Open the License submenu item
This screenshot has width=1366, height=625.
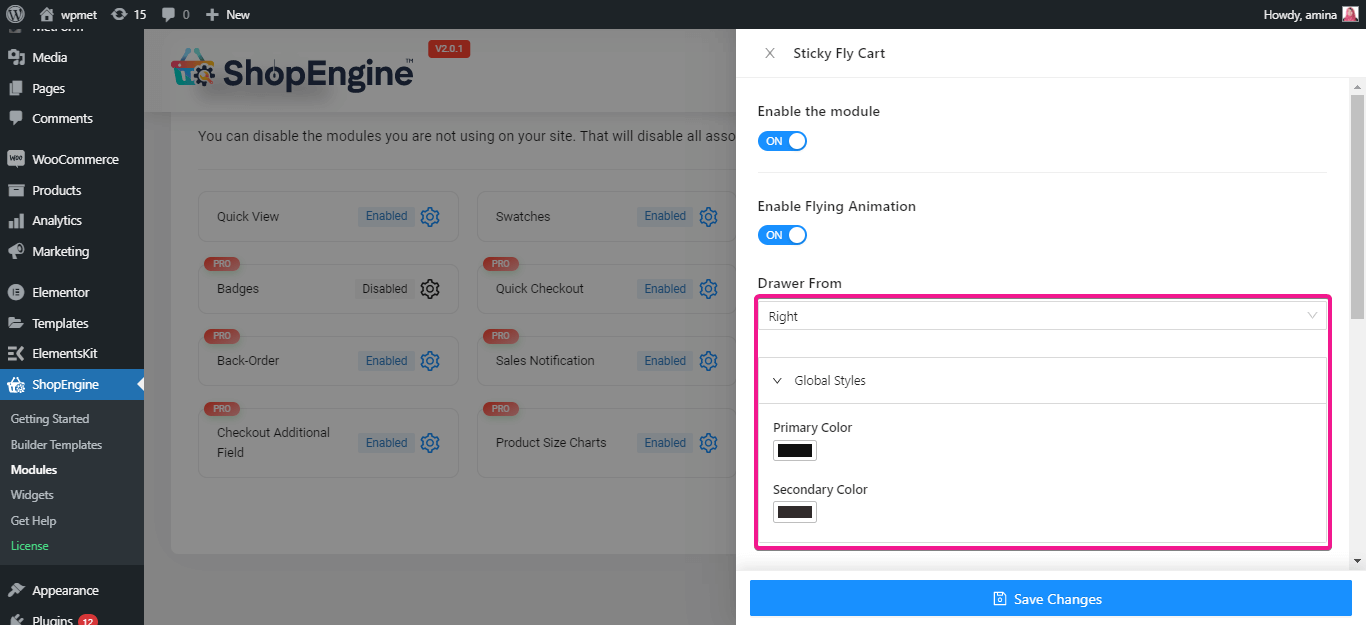(30, 546)
